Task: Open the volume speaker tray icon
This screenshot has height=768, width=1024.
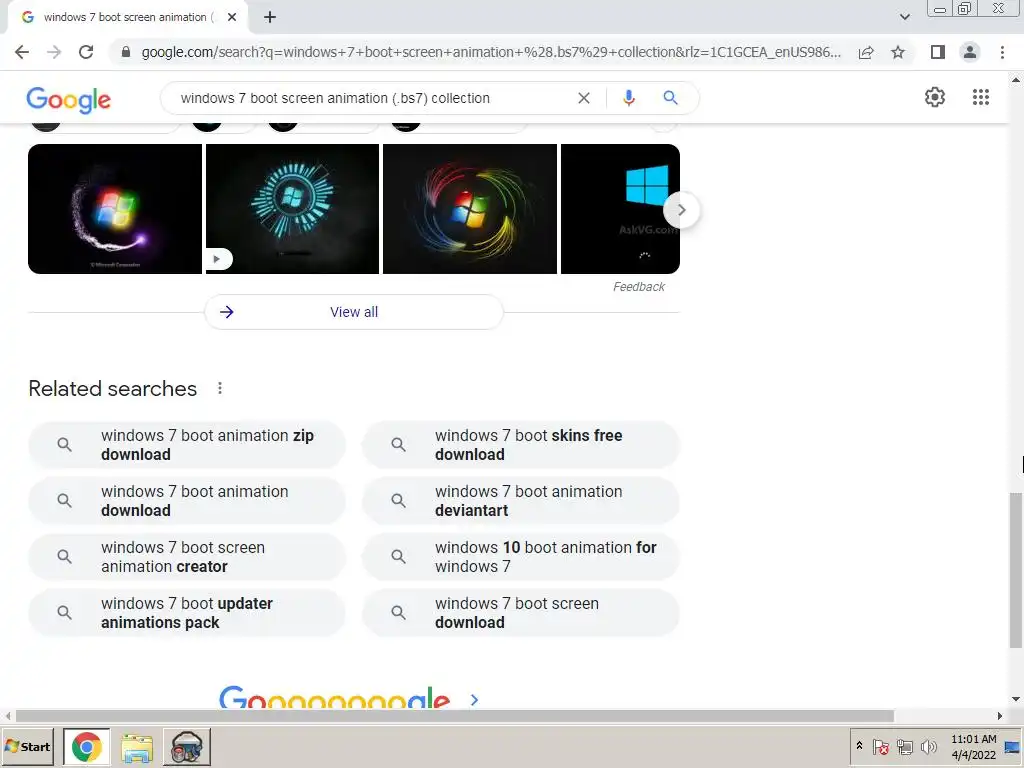Action: coord(928,746)
